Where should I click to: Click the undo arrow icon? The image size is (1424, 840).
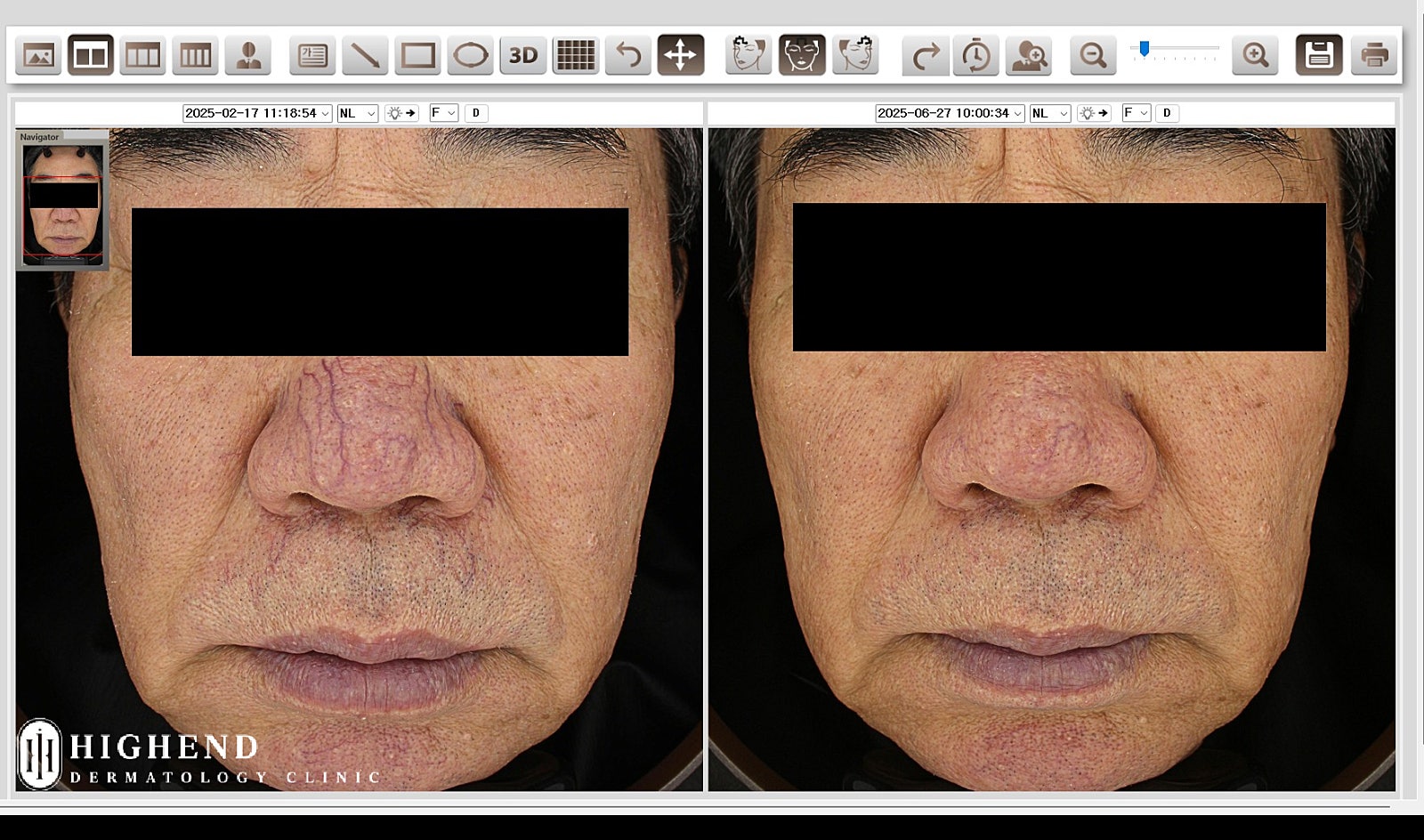click(x=627, y=56)
